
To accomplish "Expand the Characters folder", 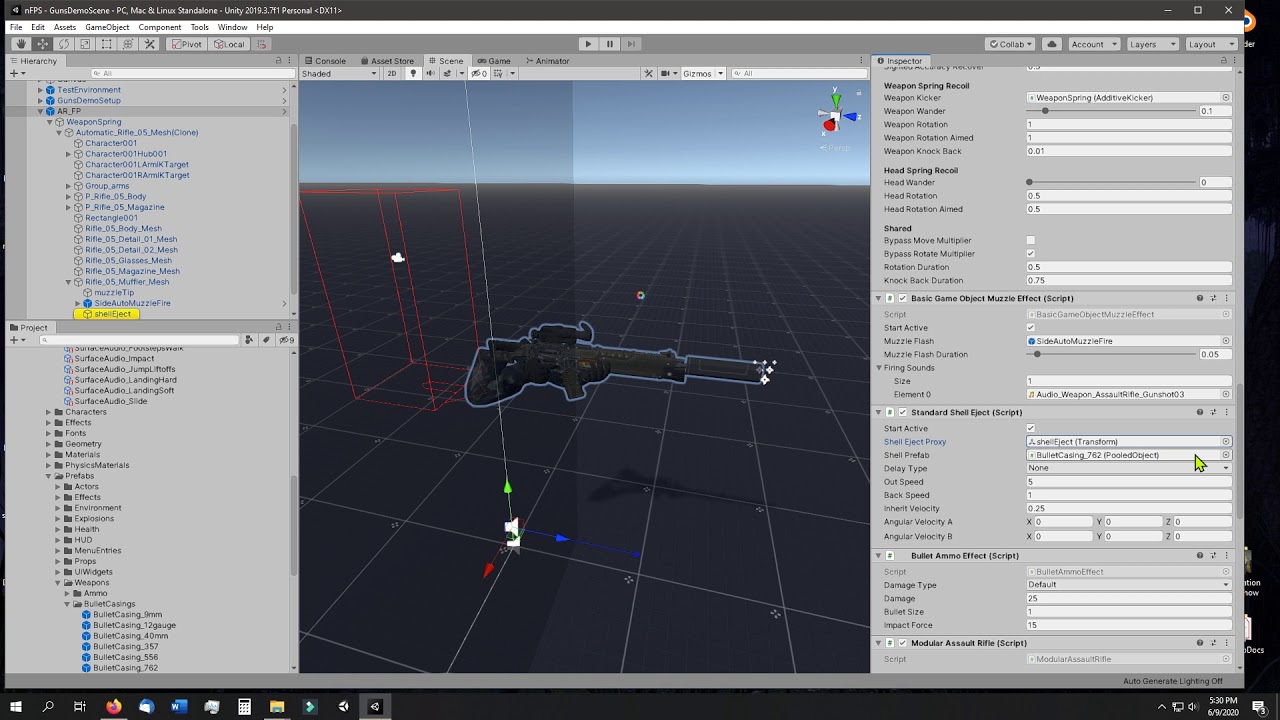I will (x=48, y=412).
